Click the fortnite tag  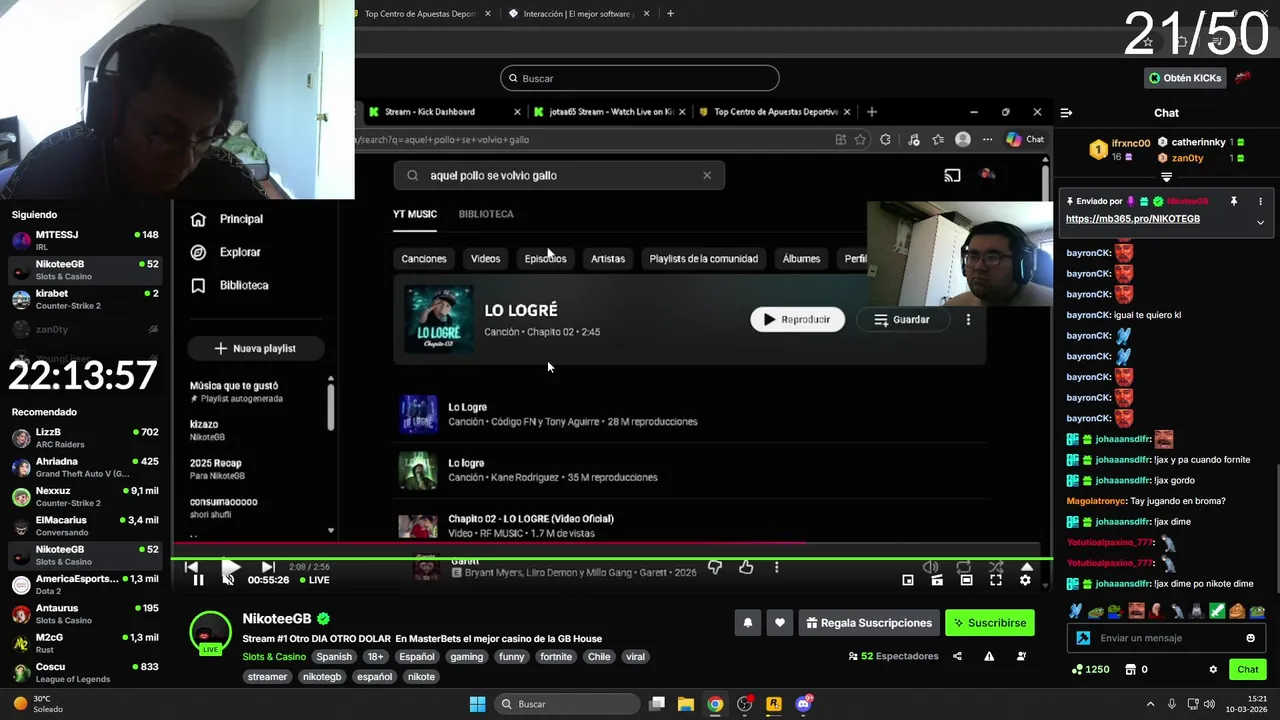click(556, 657)
